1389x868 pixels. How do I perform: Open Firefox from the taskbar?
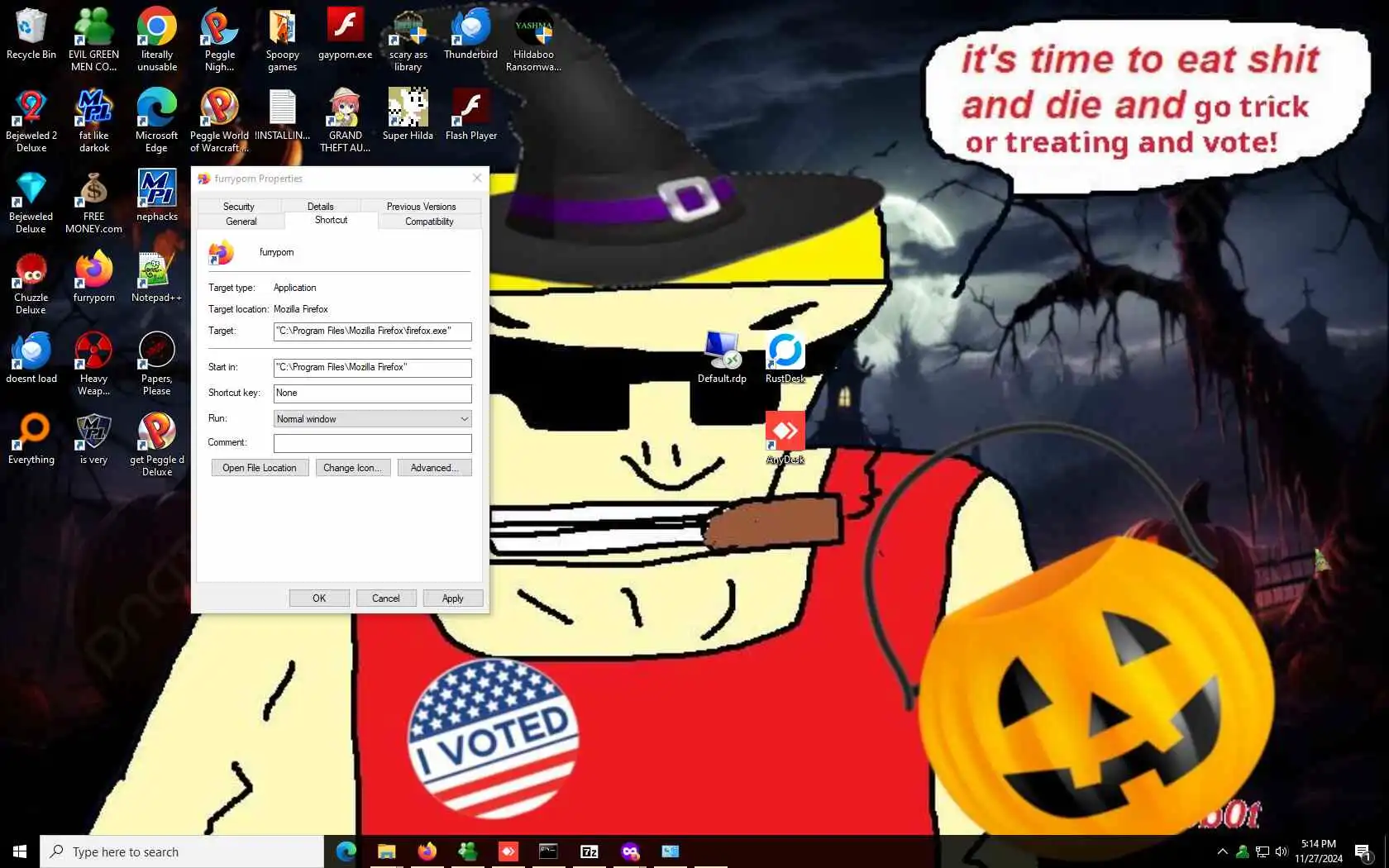click(427, 851)
